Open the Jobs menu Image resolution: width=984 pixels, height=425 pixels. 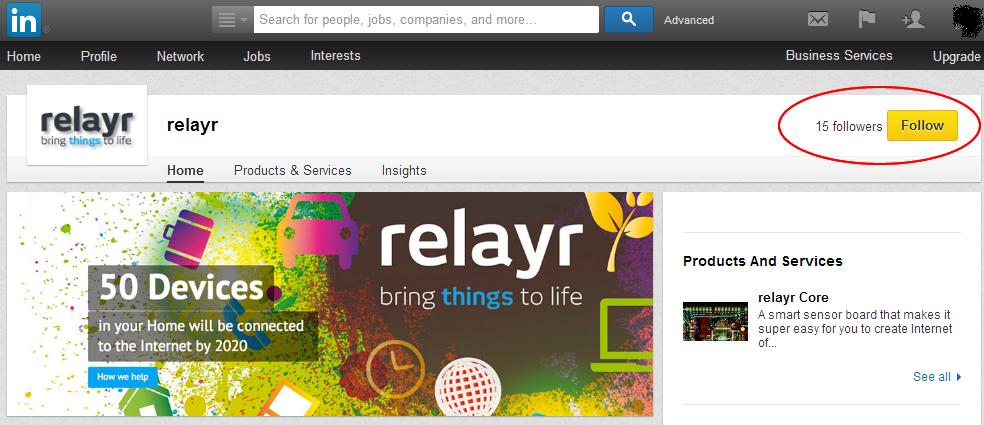(x=257, y=56)
